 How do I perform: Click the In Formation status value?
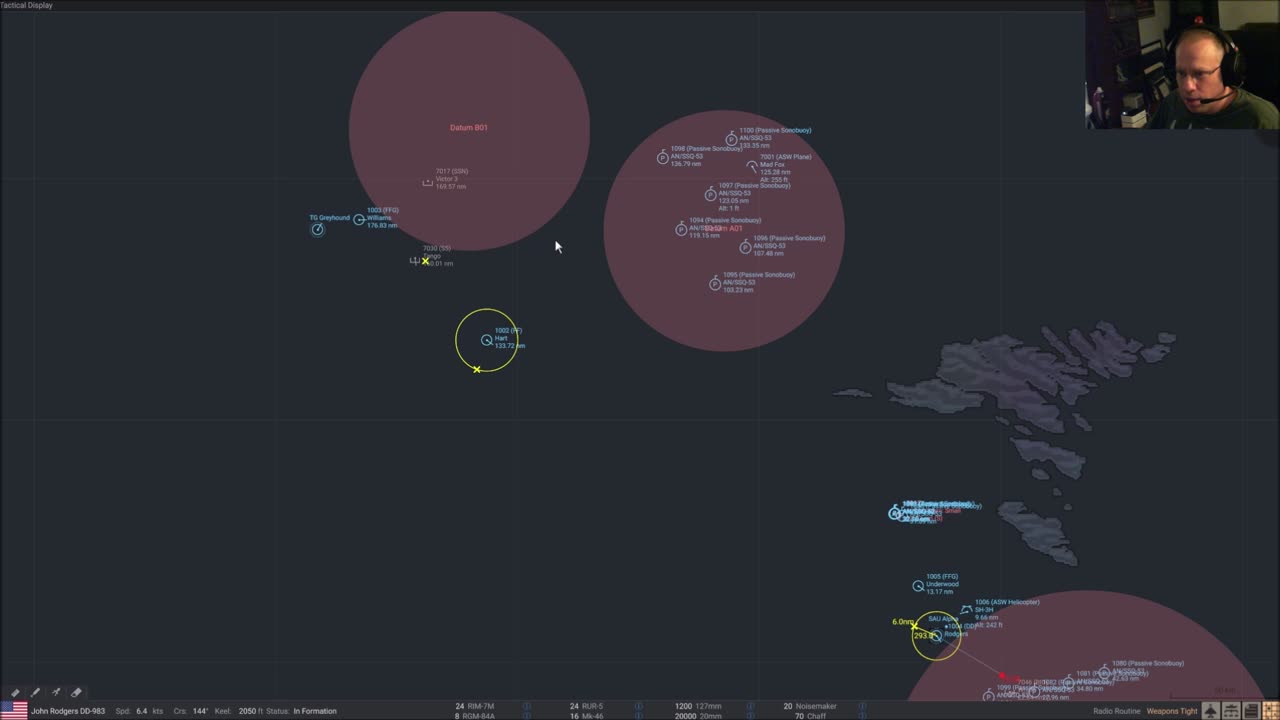tap(315, 711)
